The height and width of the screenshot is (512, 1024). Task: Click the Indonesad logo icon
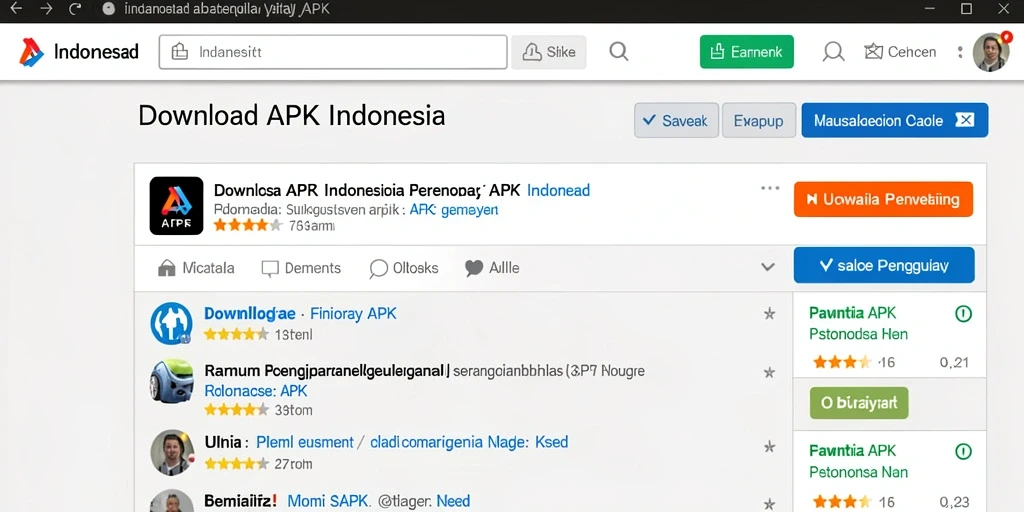(31, 52)
